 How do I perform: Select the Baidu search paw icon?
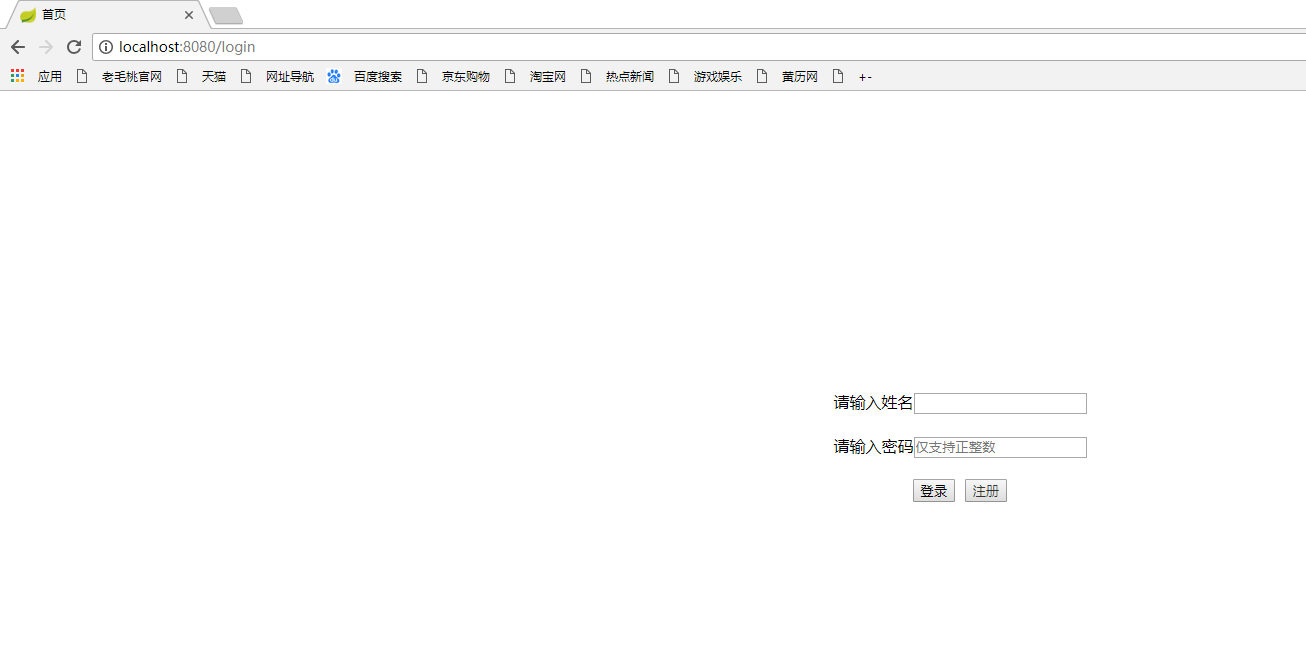coord(333,76)
